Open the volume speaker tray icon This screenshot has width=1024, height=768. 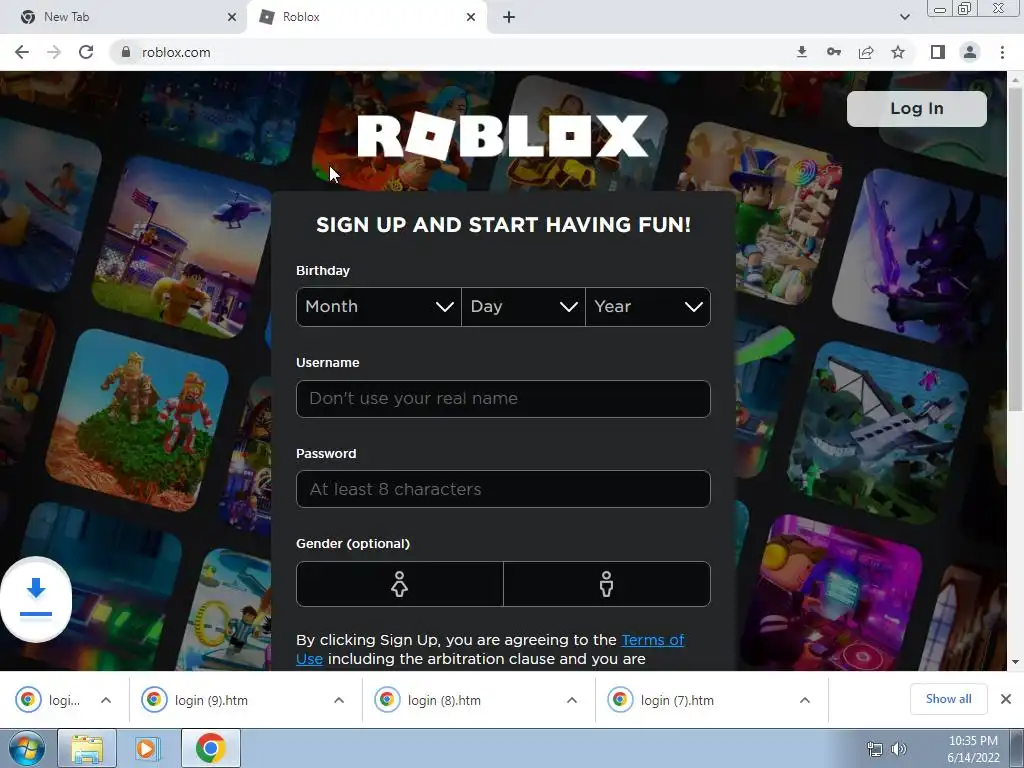[899, 749]
